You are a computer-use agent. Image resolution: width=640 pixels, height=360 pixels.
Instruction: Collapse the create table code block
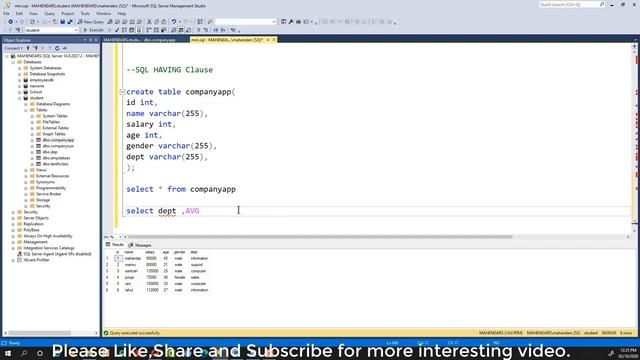tap(122, 92)
